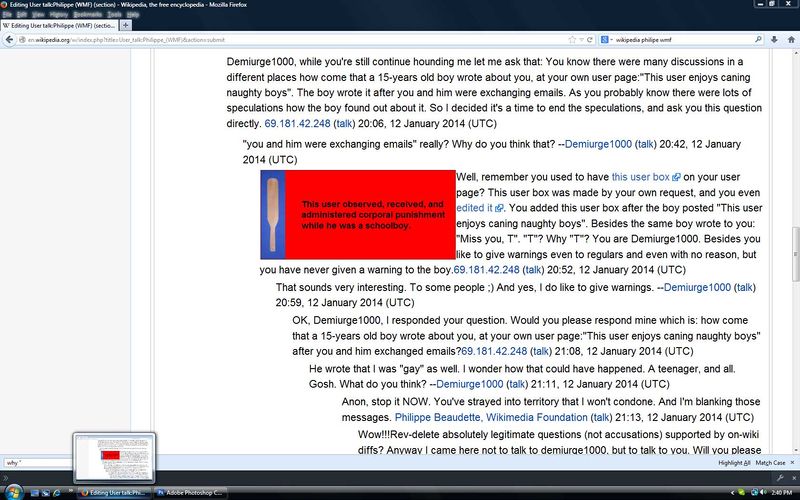The image size is (800, 500).
Task: Open the volume speaker tray icon
Action: point(763,493)
